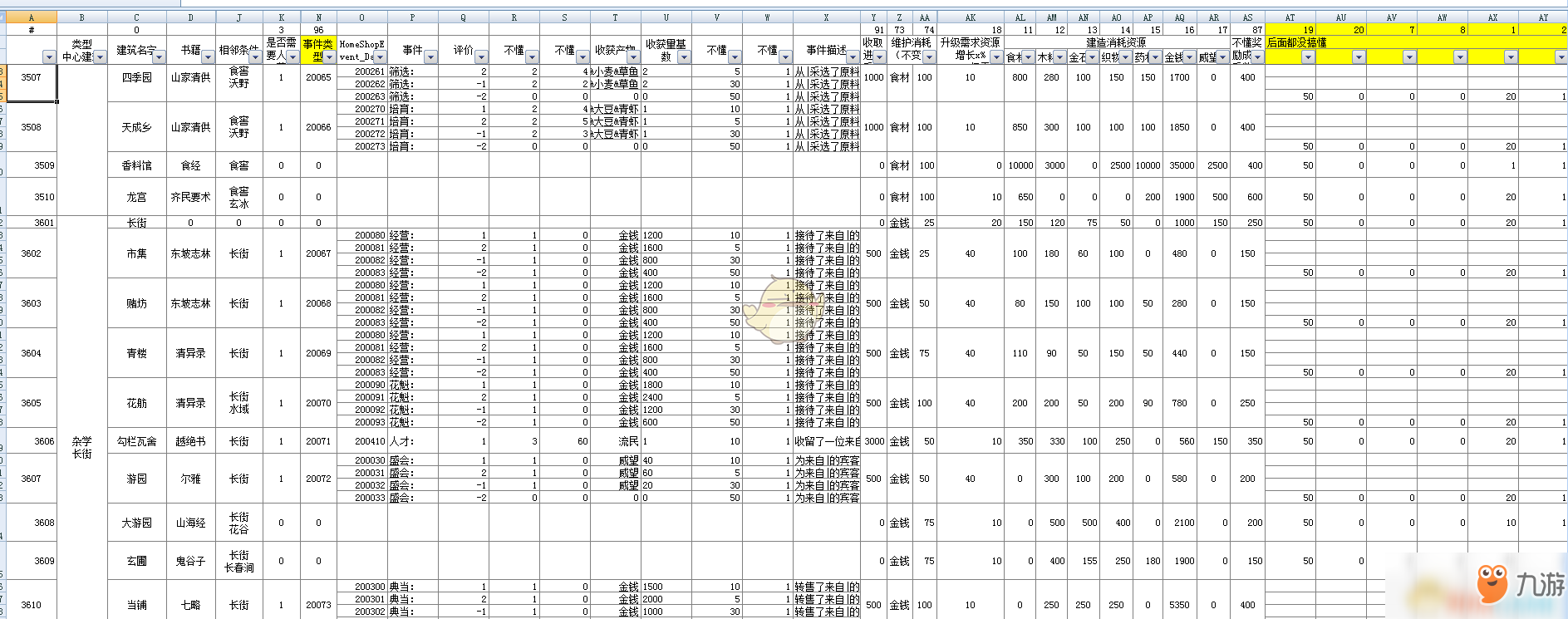This screenshot has height=619, width=1568.
Task: Open the filter dropdown for 事件 column P
Action: coord(430,57)
